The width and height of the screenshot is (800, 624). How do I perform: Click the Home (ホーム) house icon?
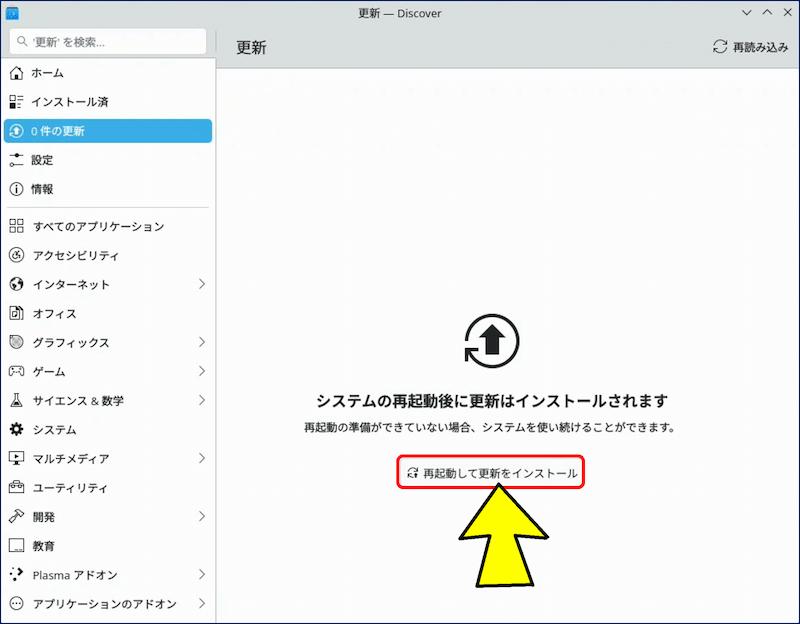pos(16,73)
